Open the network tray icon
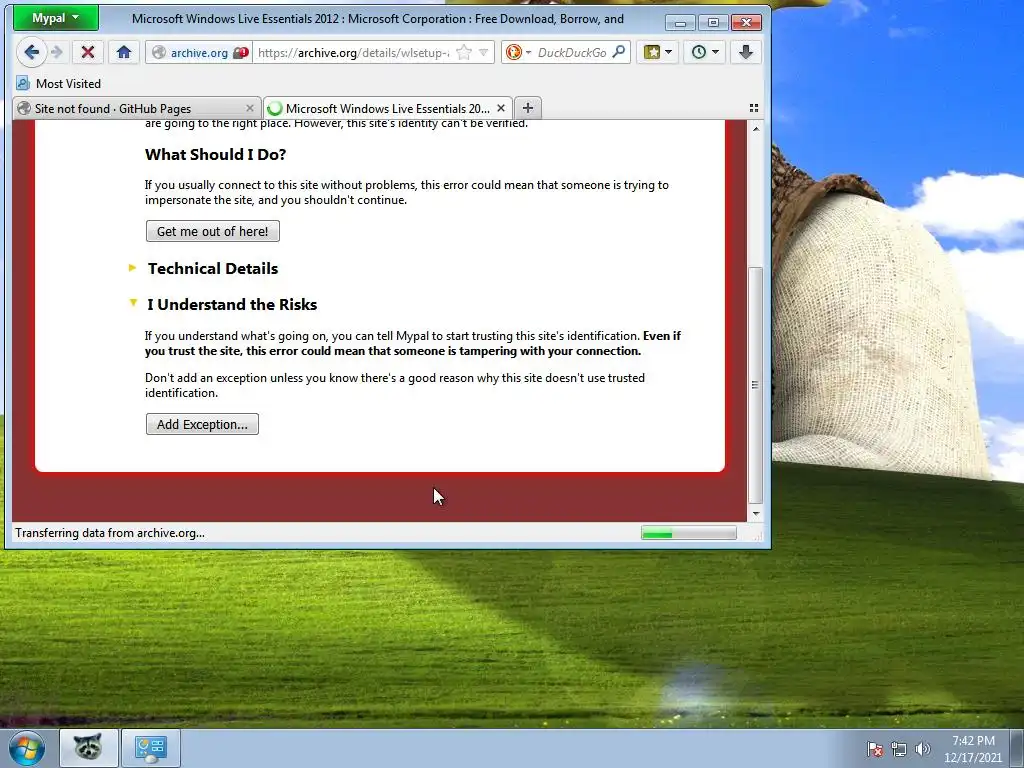Viewport: 1024px width, 768px height. (899, 749)
